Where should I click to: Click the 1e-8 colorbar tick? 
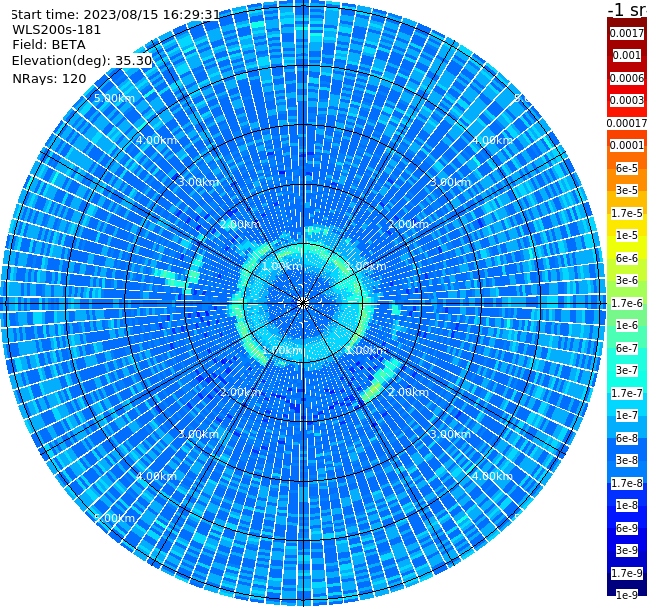627,505
